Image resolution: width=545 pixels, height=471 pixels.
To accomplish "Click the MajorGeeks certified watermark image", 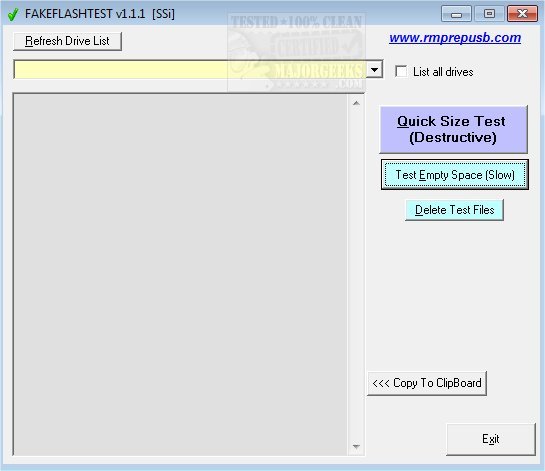I will point(296,52).
